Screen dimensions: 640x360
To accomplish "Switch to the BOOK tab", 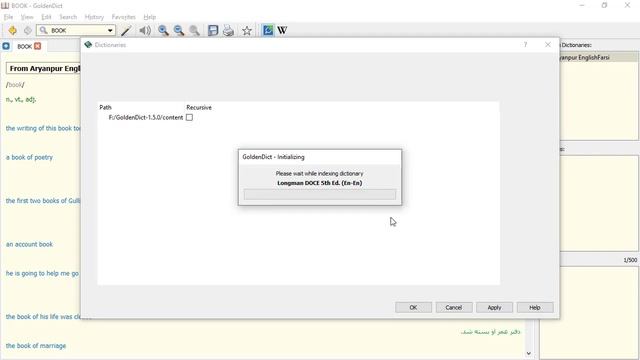I will 24,47.
